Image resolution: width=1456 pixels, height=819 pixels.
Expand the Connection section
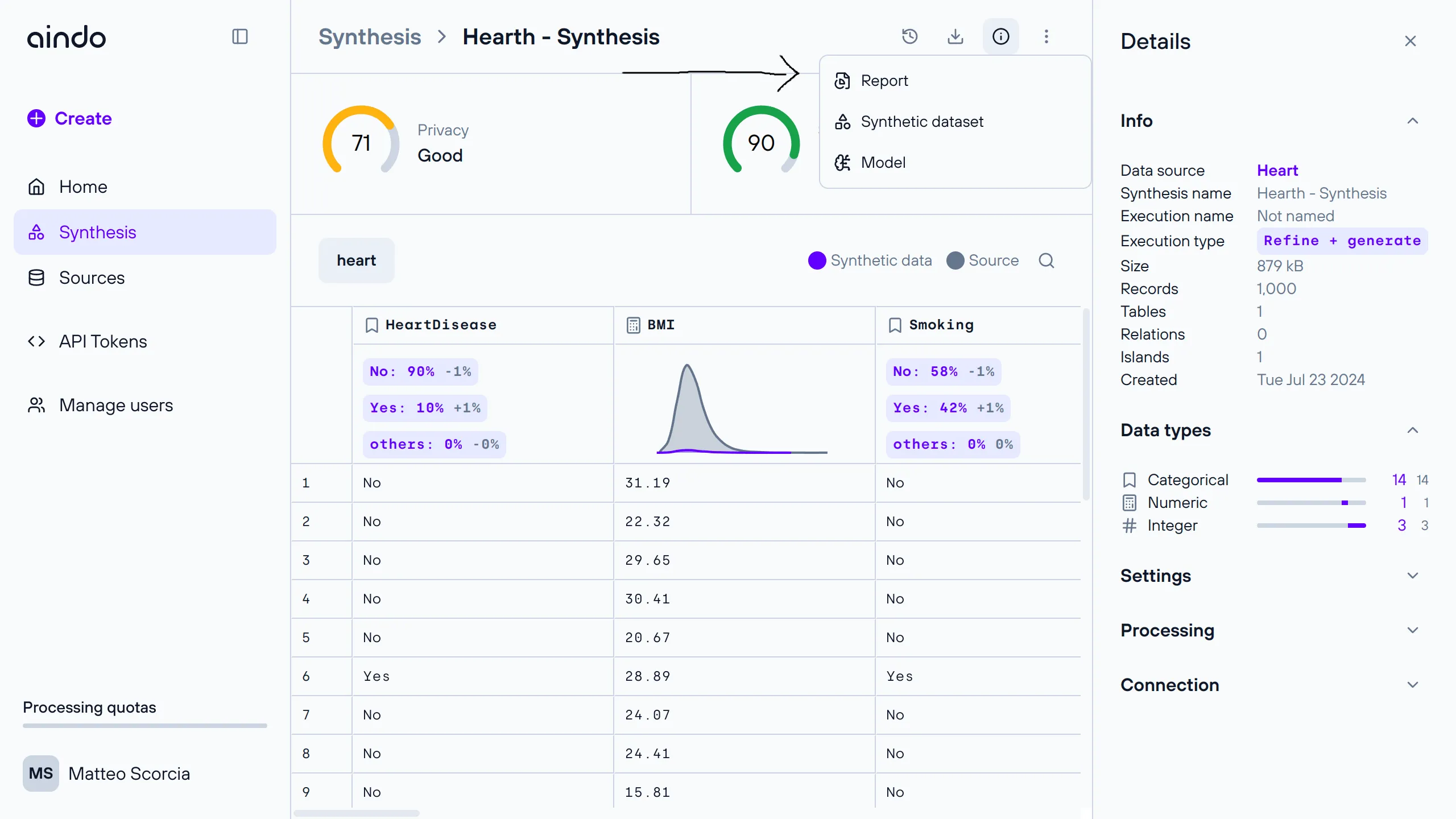coord(1274,685)
